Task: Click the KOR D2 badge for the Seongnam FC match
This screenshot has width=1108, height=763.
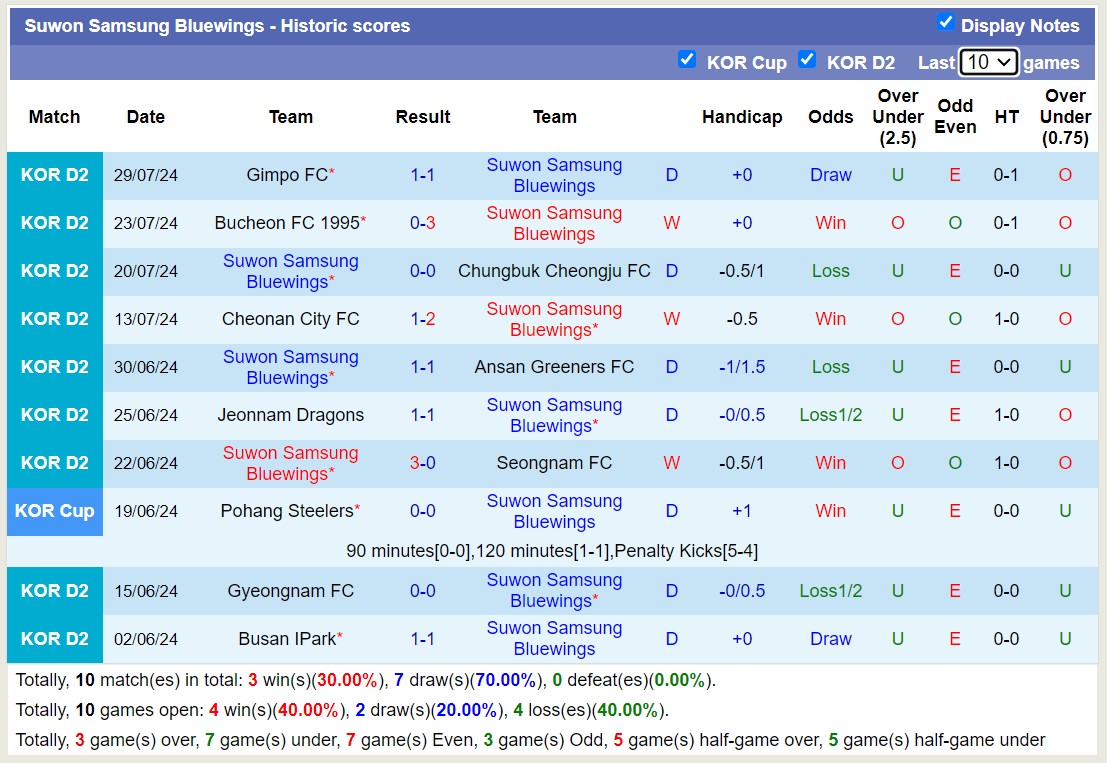Action: [x=55, y=463]
